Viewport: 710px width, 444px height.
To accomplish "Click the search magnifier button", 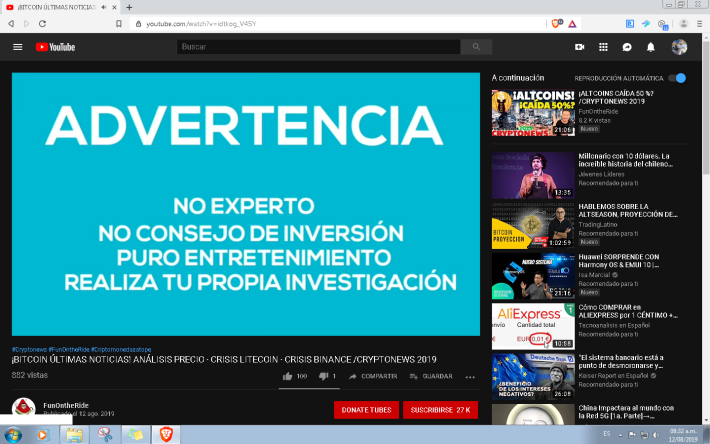I will (x=476, y=47).
